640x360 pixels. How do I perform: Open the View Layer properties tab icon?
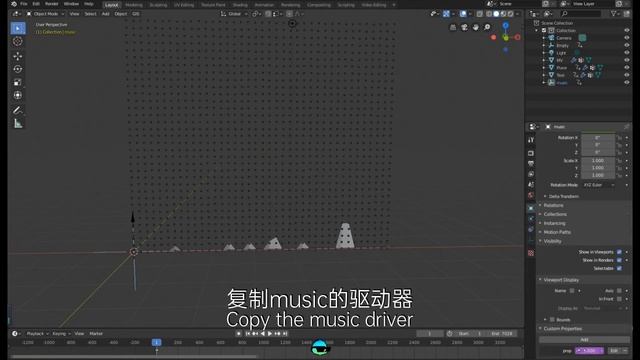click(531, 174)
